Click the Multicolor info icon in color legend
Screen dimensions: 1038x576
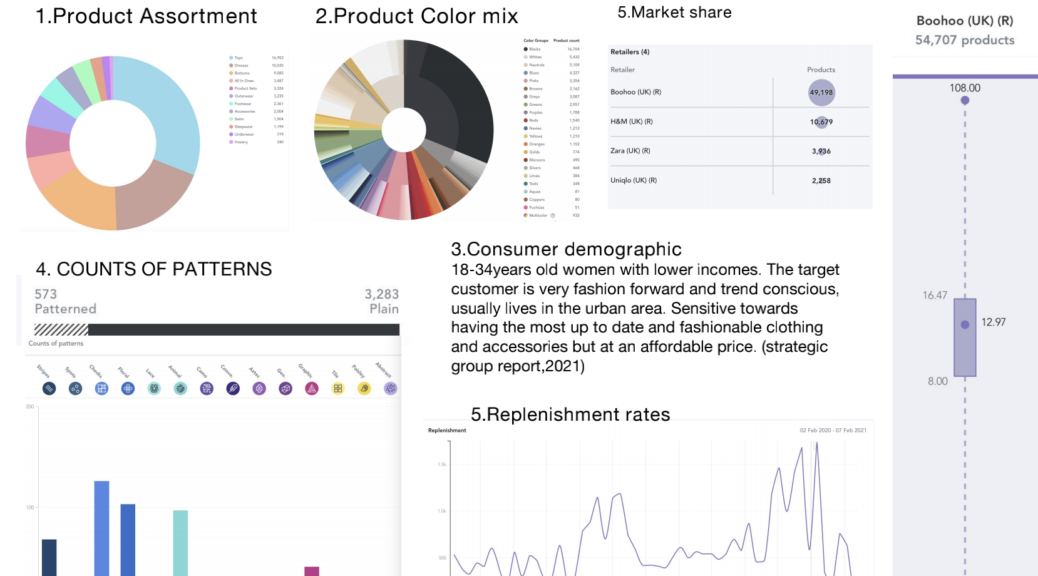point(553,215)
